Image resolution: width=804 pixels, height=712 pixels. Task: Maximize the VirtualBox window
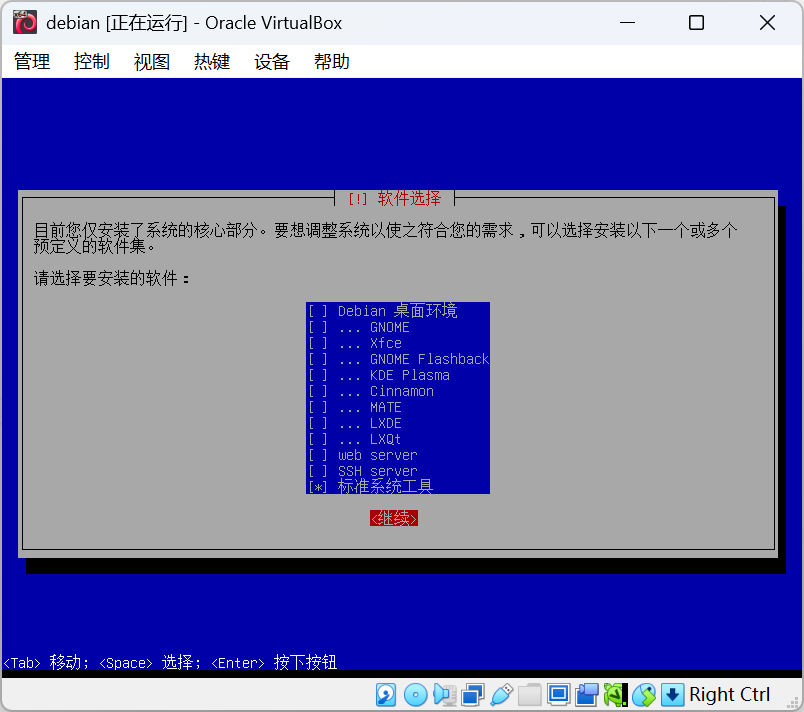(x=696, y=23)
